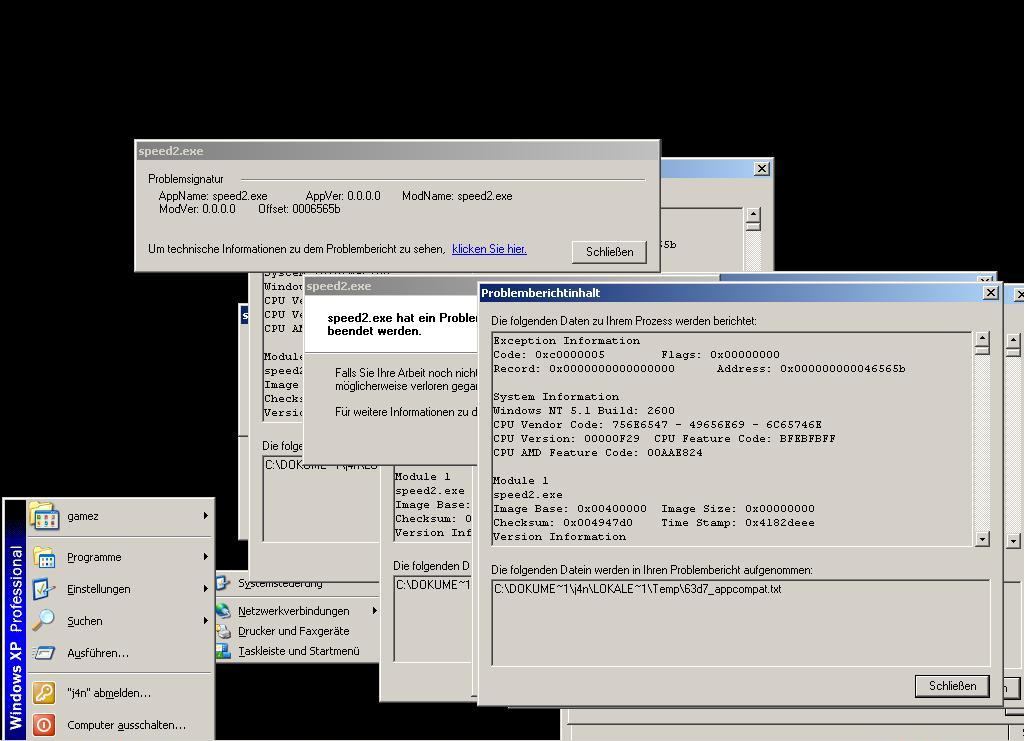The image size is (1025, 741).
Task: Open the gamez menu entry
Action: pos(120,516)
